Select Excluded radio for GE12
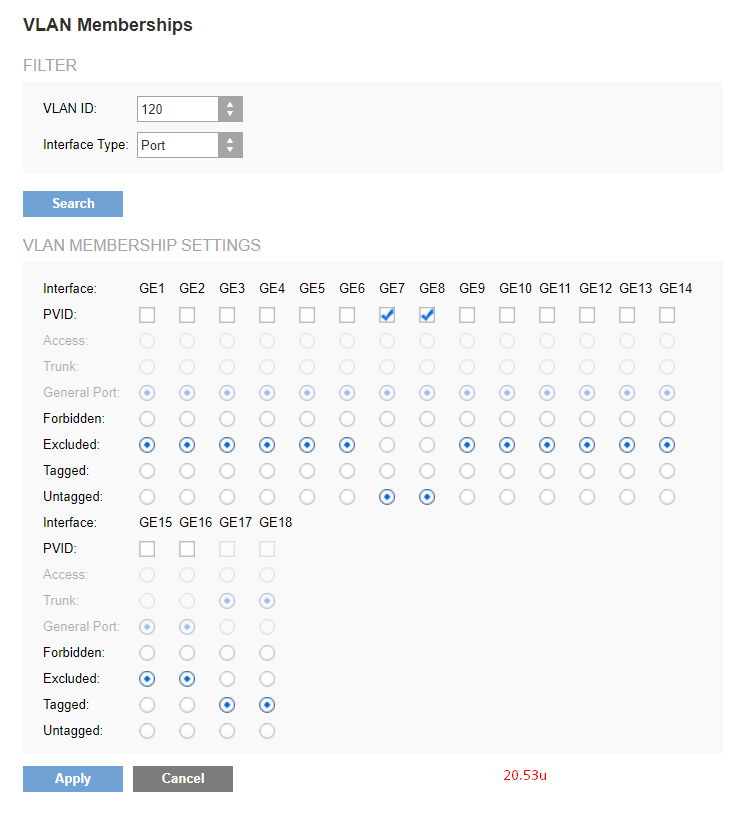752x831 pixels. click(587, 445)
